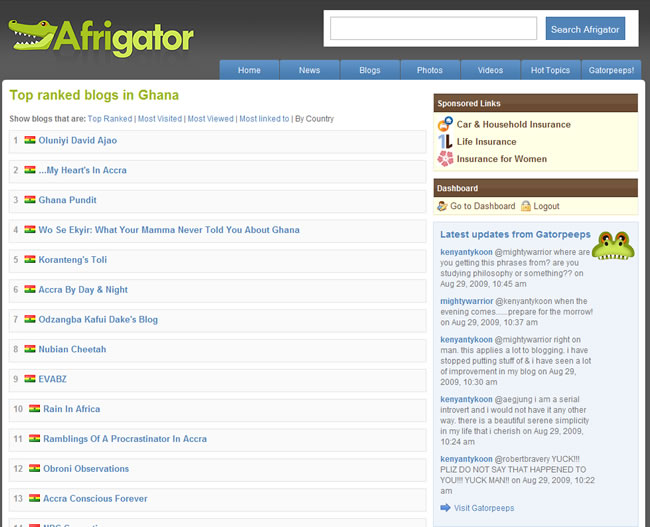Click the Logout link

click(x=546, y=206)
